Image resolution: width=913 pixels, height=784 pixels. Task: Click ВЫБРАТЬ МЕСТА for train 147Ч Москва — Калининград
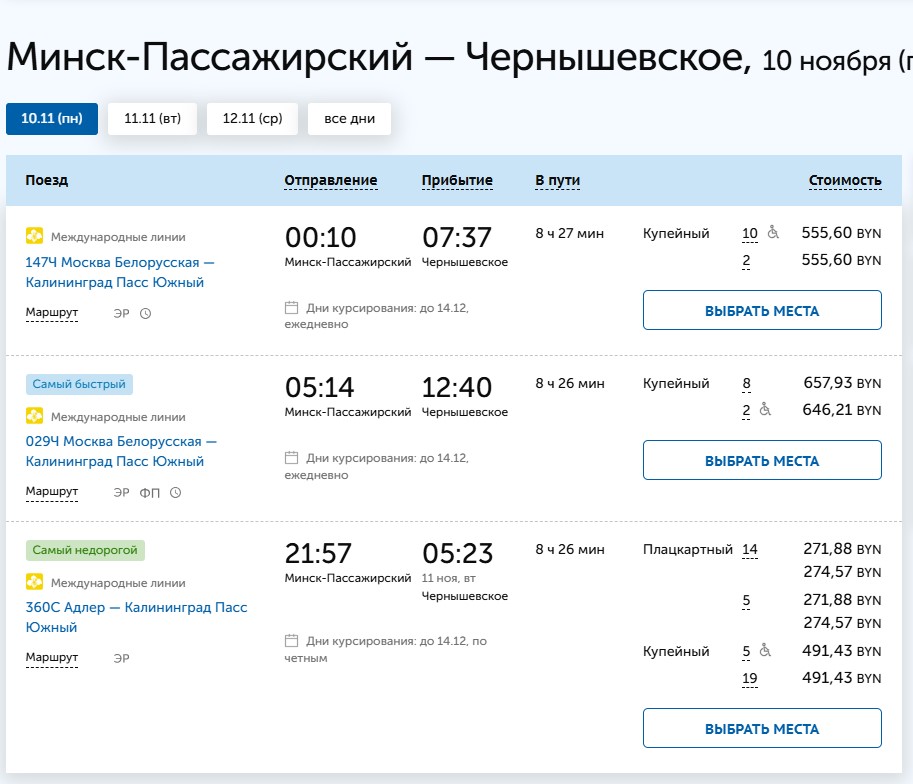click(761, 310)
